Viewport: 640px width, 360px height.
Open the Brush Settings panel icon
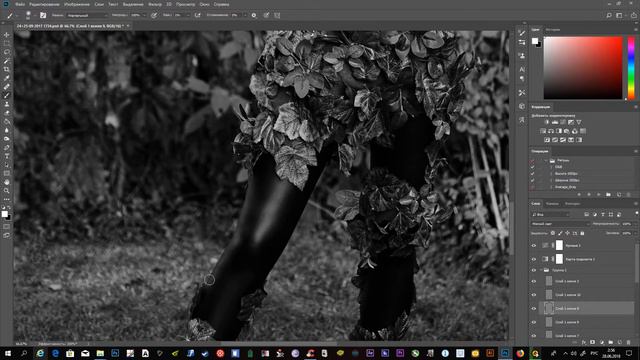pyautogui.click(x=522, y=33)
